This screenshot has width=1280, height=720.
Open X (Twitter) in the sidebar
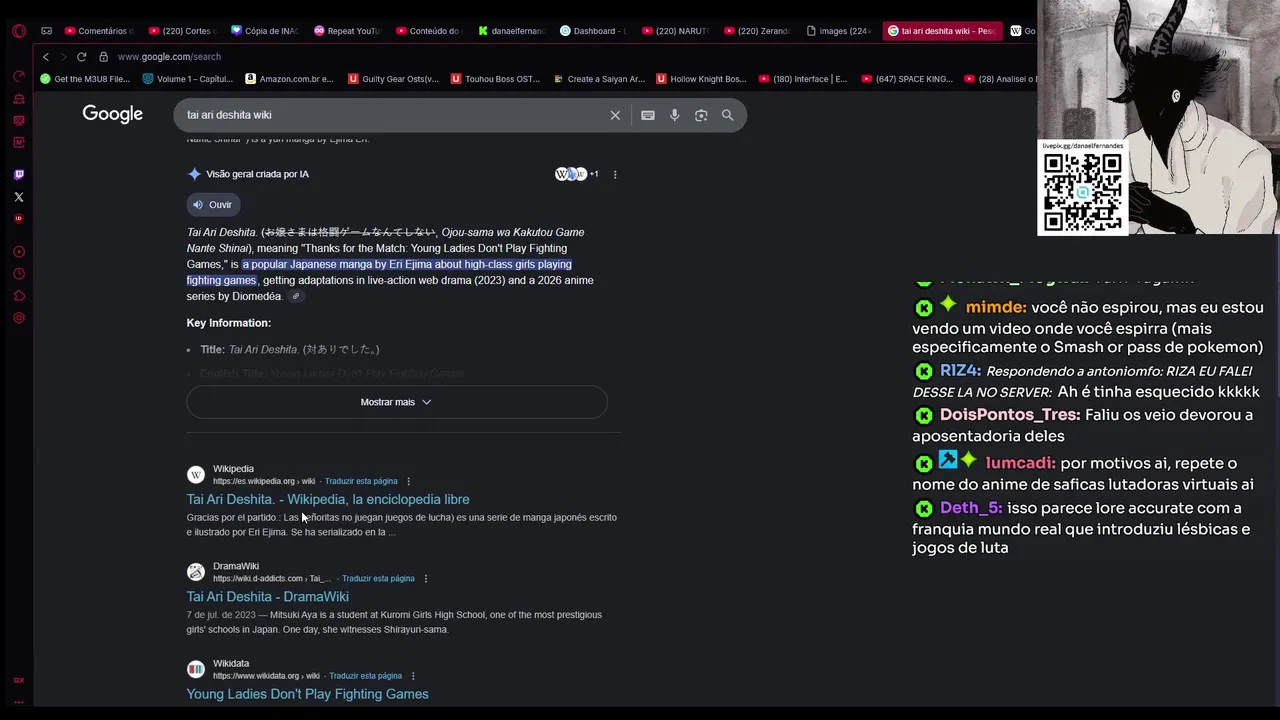[18, 196]
